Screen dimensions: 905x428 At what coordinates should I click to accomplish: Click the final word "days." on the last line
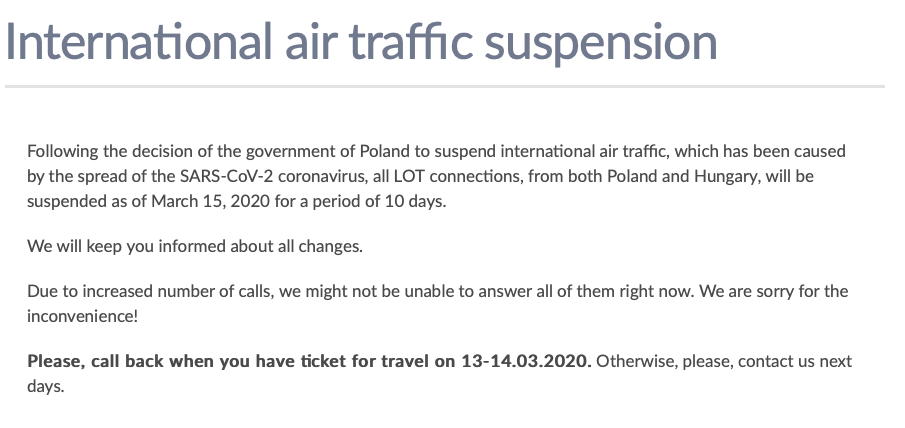click(x=46, y=385)
